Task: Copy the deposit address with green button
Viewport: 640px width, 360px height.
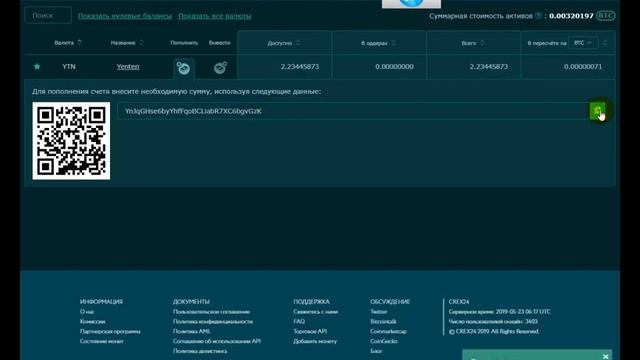Action: 597,111
